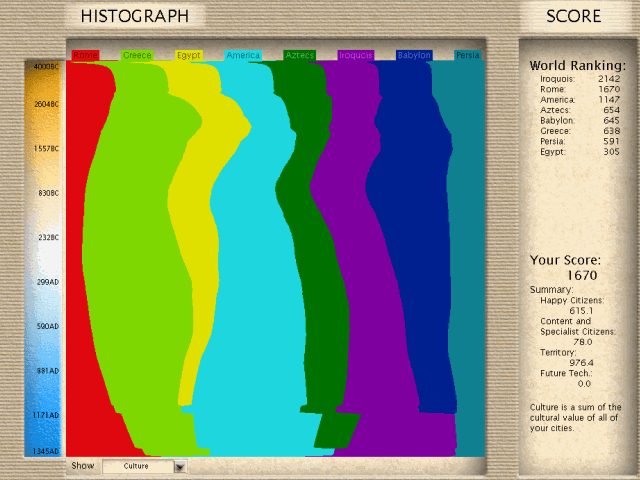This screenshot has height=480, width=640.
Task: Click the 1557BC timeline label
Action: tap(46, 149)
